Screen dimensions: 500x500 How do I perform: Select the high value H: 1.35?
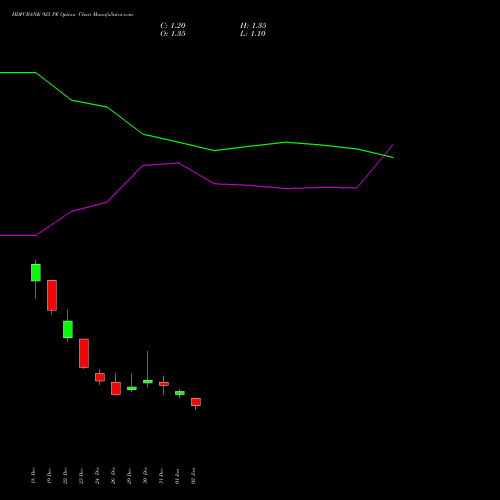(x=253, y=26)
